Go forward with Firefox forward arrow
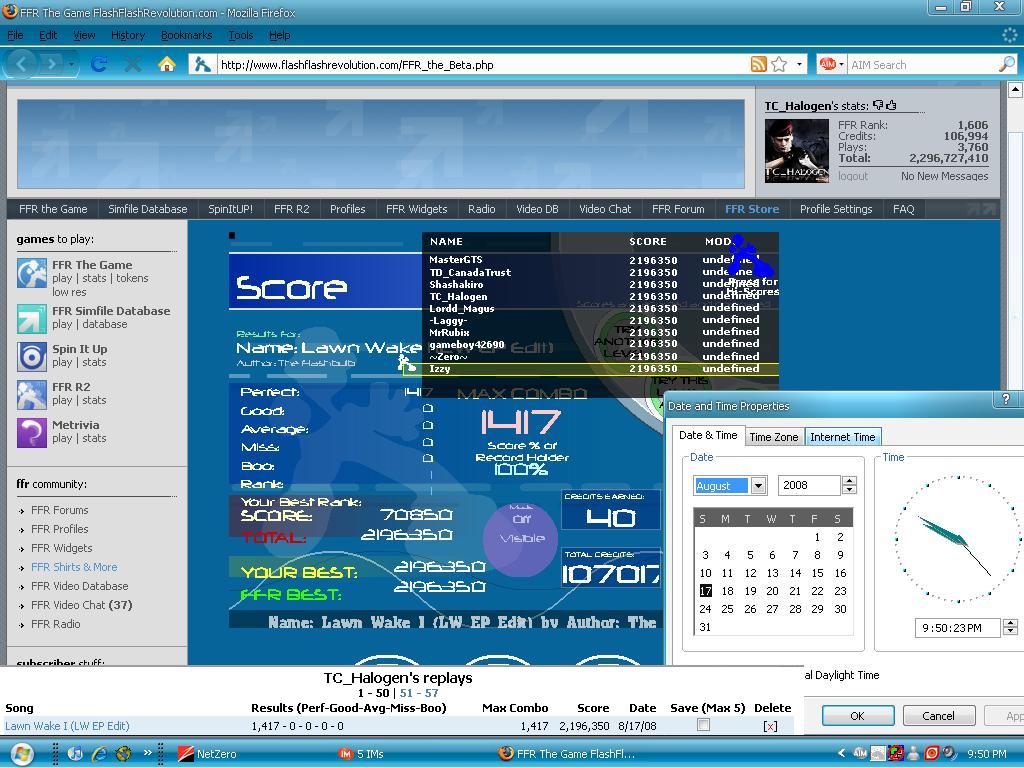The height and width of the screenshot is (768, 1024). point(50,64)
